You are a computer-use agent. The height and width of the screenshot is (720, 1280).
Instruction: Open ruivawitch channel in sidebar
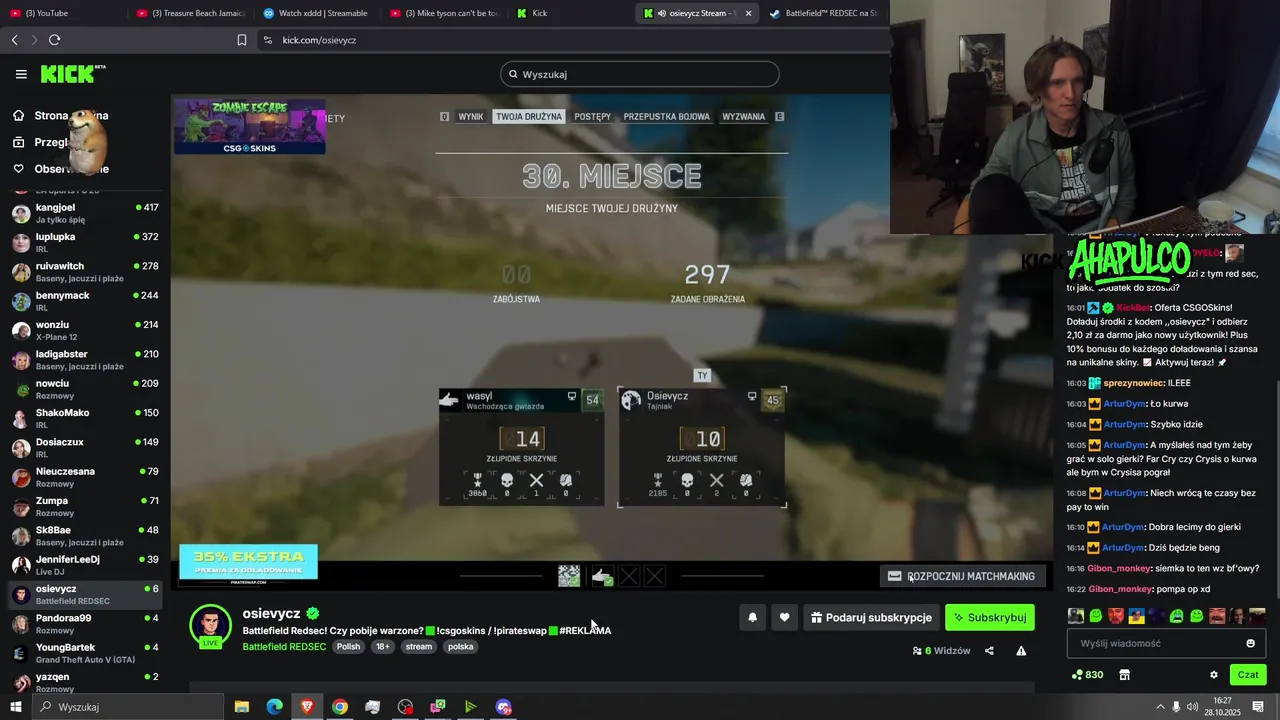85,272
